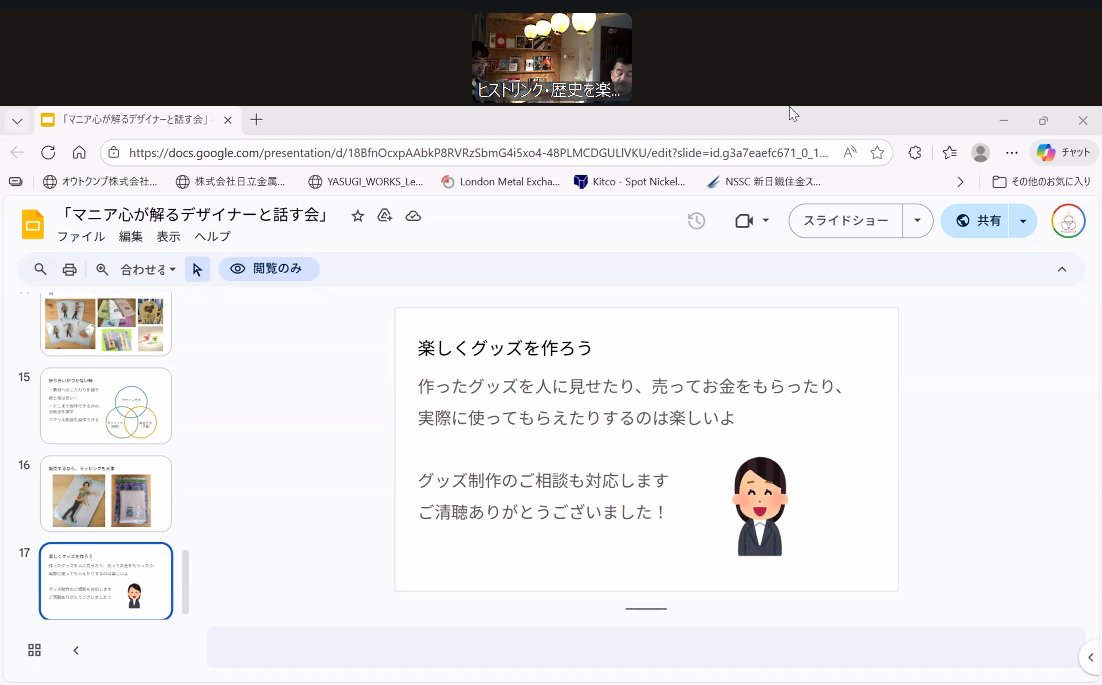
Task: Select slide 15 thumbnail
Action: coord(106,405)
